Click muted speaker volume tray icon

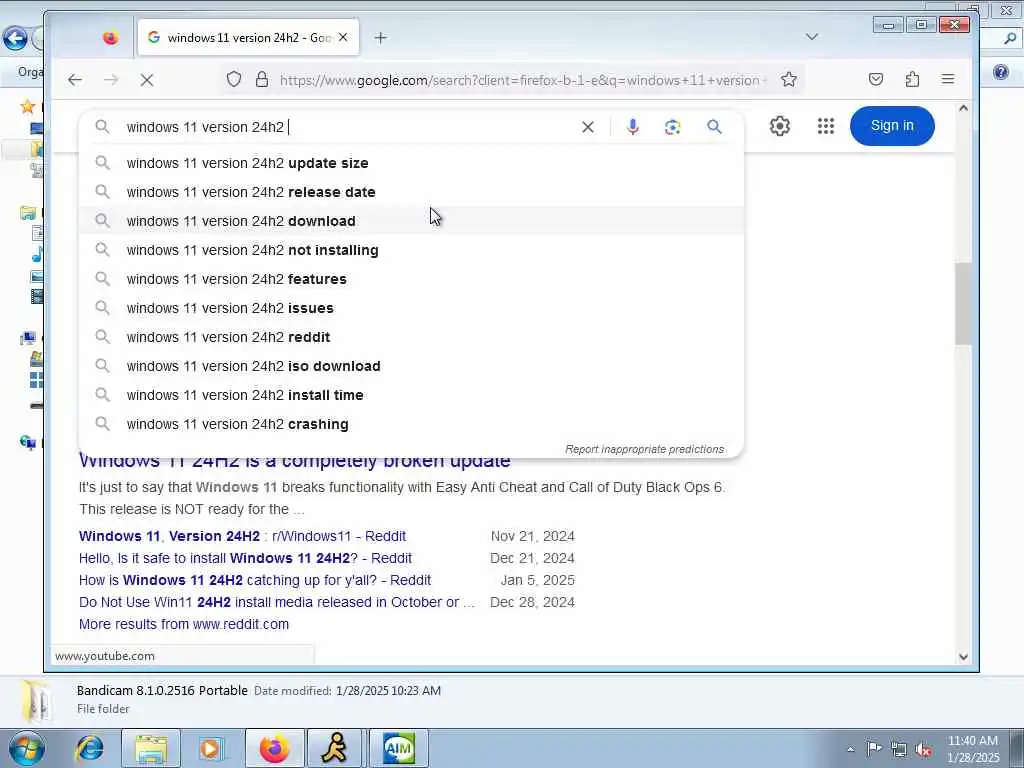[923, 750]
